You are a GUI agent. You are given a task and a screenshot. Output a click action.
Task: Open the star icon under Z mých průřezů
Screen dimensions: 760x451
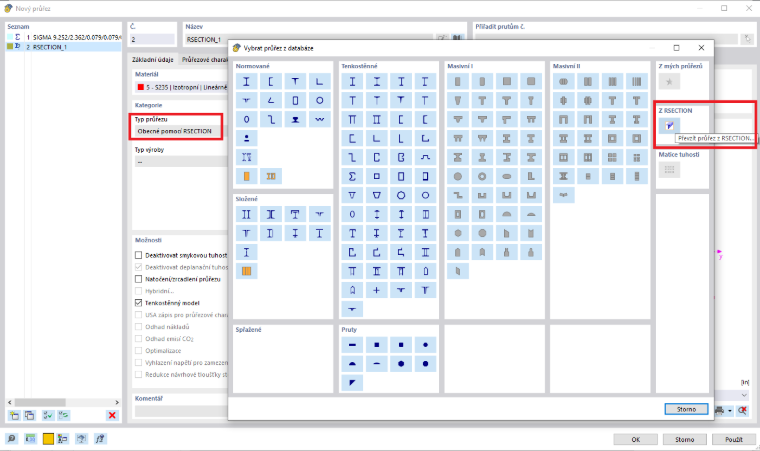[x=669, y=81]
